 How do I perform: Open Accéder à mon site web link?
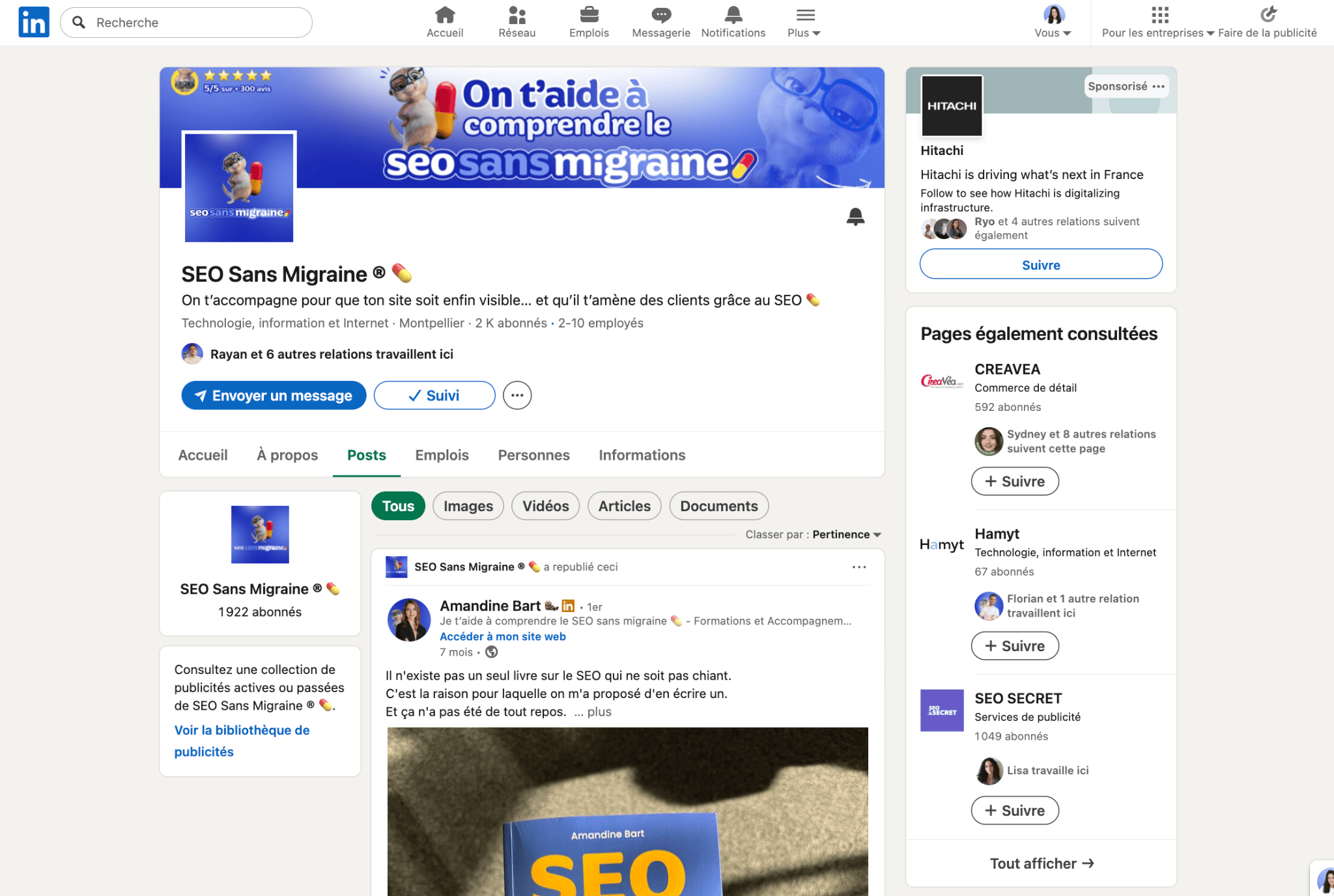click(x=503, y=636)
